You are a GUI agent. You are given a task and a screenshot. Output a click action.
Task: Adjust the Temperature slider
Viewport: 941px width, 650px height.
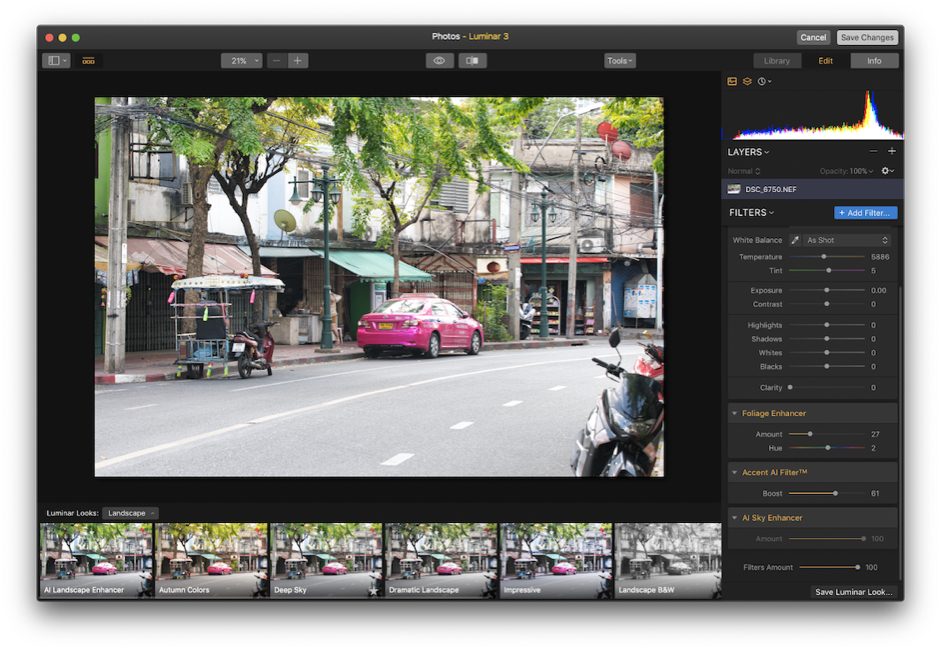[x=826, y=257]
